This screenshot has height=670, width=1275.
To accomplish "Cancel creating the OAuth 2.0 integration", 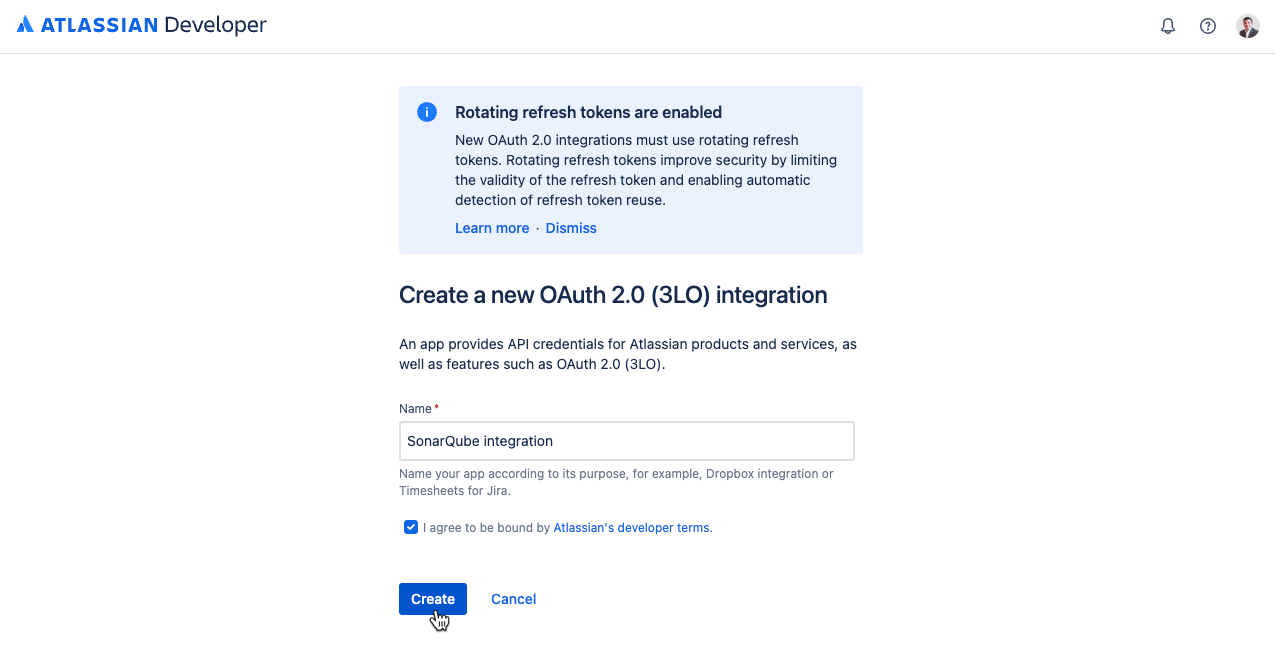I will (513, 598).
